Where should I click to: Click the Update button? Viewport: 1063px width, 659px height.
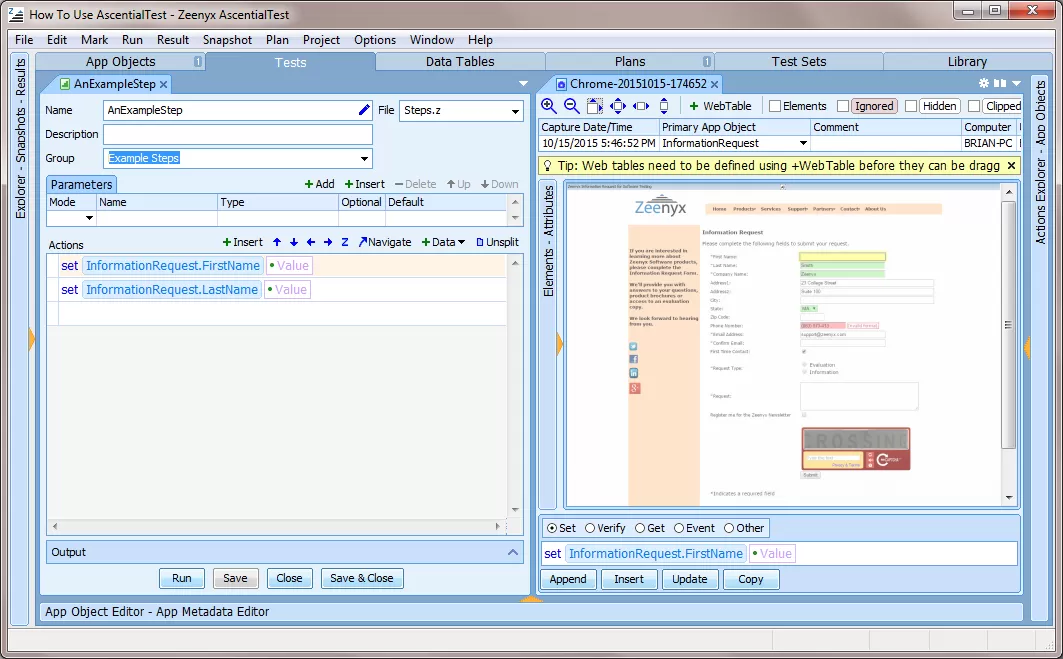pyautogui.click(x=689, y=579)
